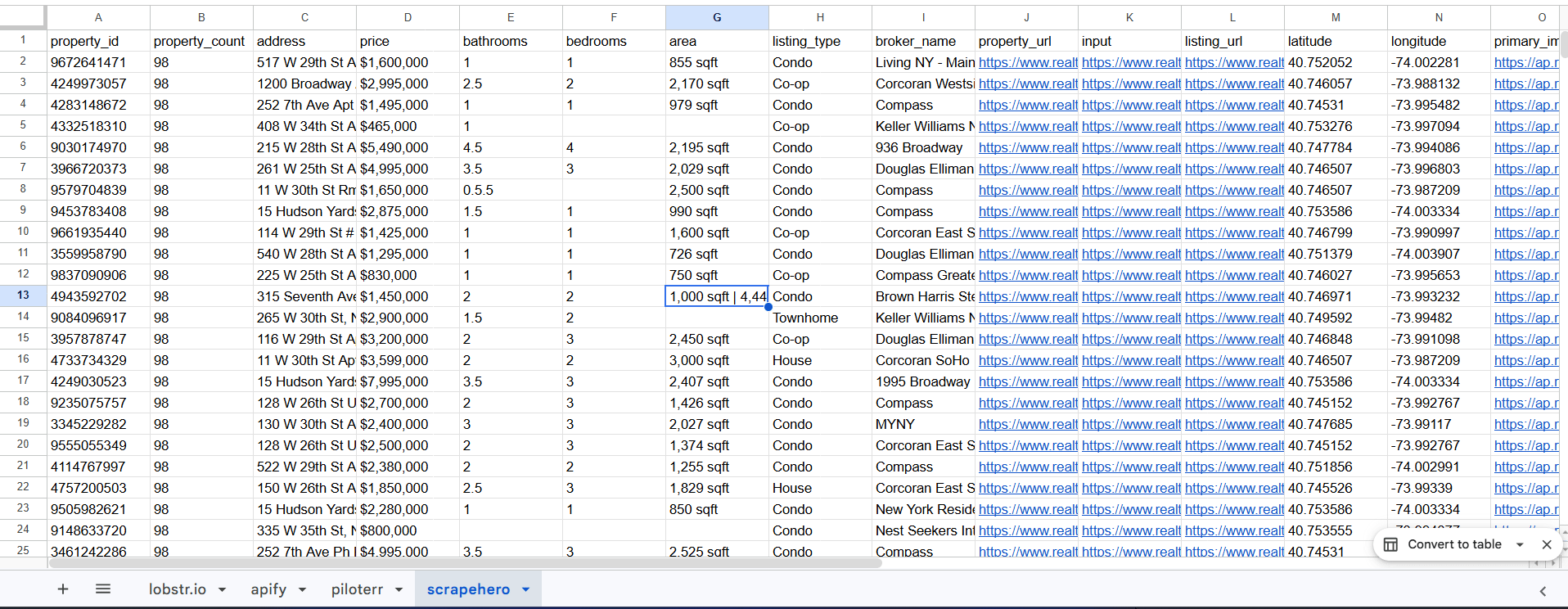The width and height of the screenshot is (1568, 609).
Task: Select the Townhome listing type cell
Action: [x=820, y=318]
